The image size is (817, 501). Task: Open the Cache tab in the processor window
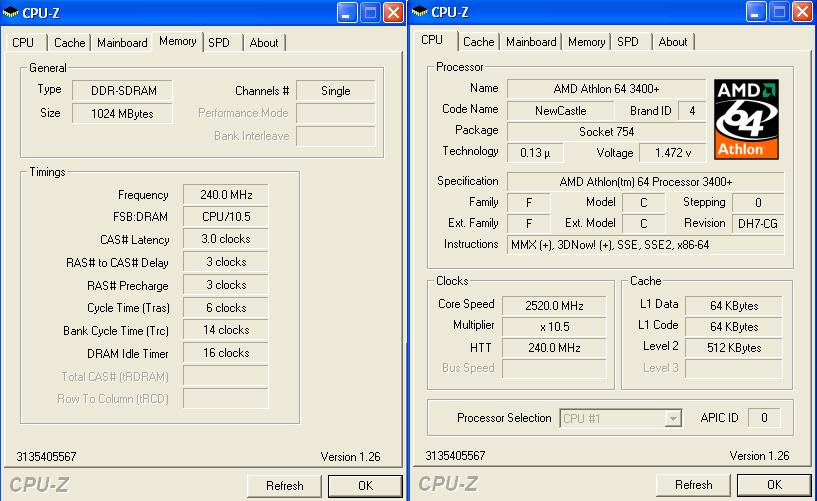point(478,42)
